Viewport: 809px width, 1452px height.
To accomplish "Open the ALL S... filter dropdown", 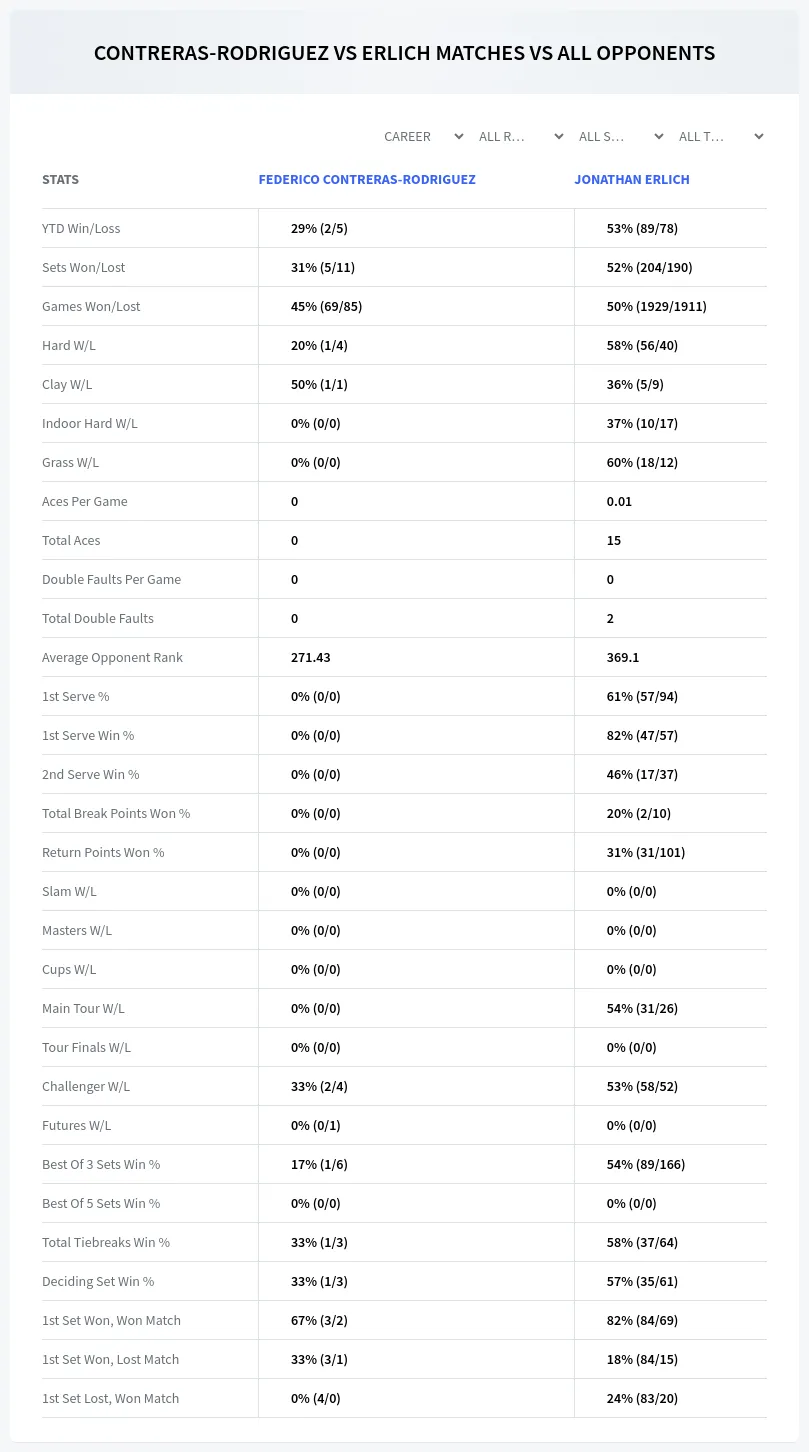I will point(621,136).
